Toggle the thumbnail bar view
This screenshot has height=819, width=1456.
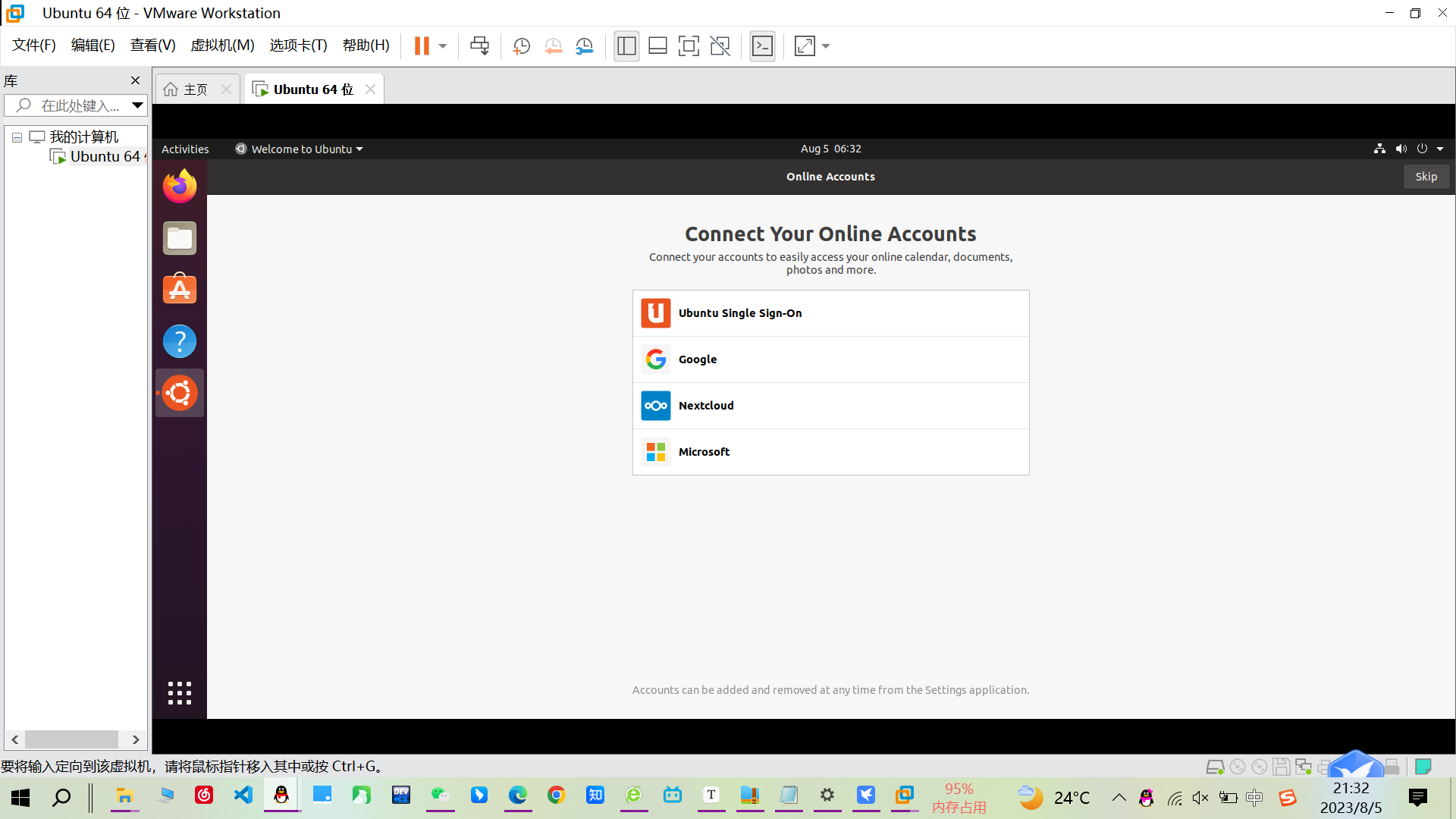click(657, 46)
